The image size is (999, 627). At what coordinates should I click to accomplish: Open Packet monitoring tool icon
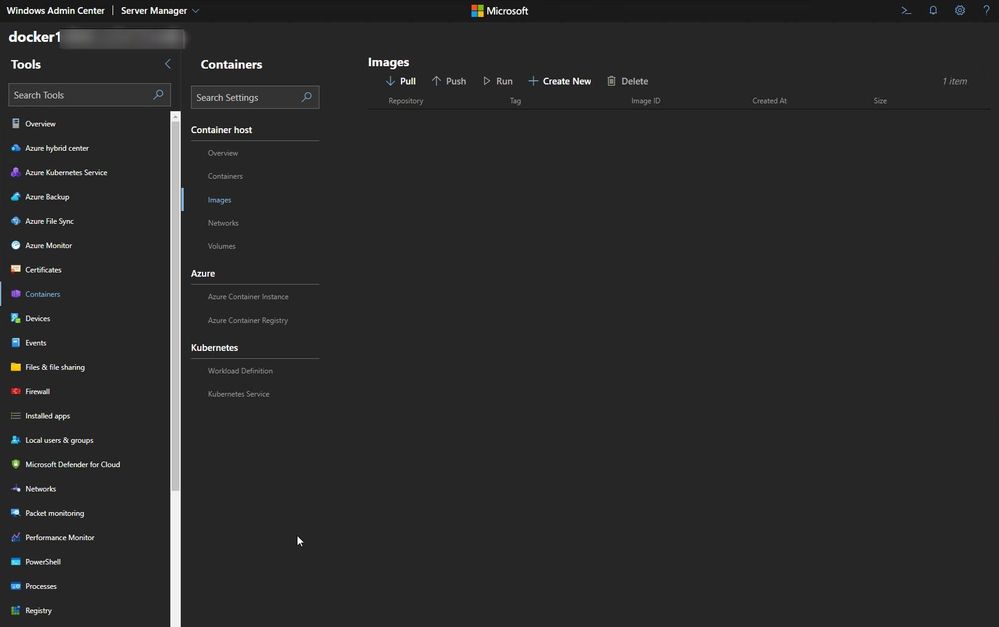tap(16, 513)
